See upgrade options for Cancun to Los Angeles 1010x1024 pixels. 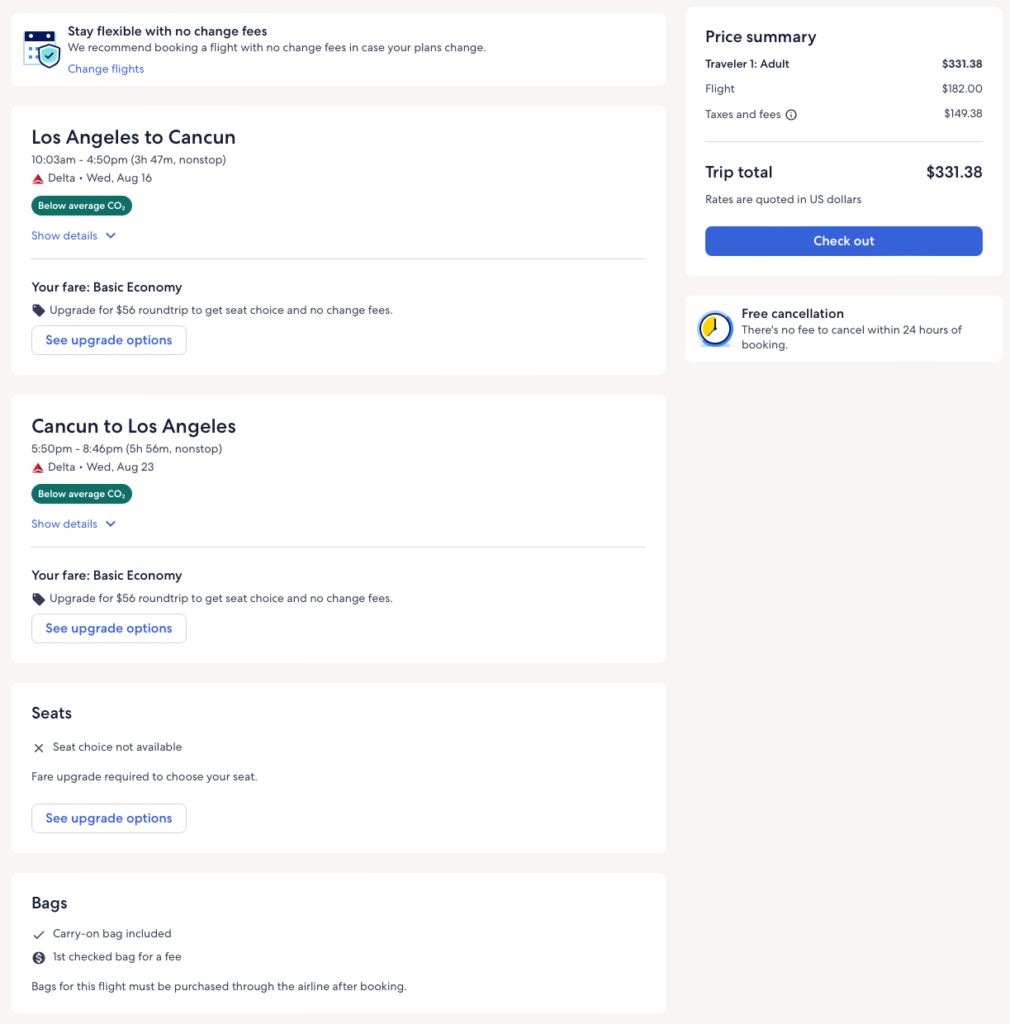tap(109, 628)
